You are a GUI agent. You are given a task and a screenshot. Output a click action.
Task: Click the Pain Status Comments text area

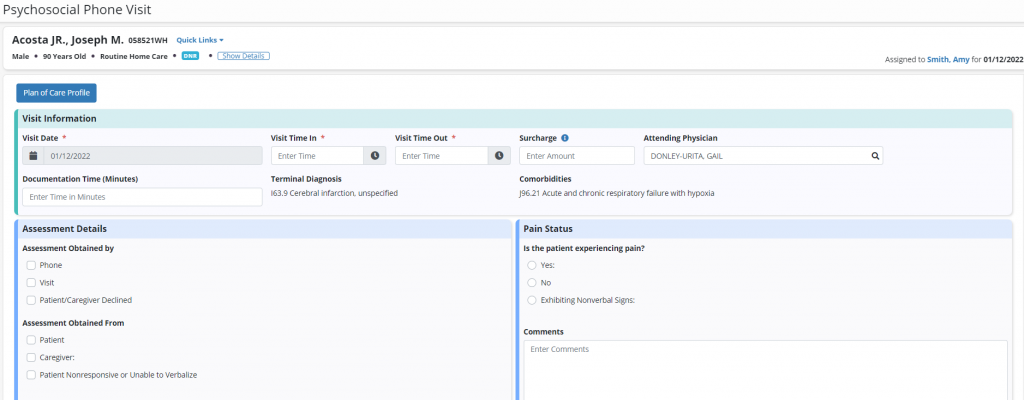click(765, 370)
